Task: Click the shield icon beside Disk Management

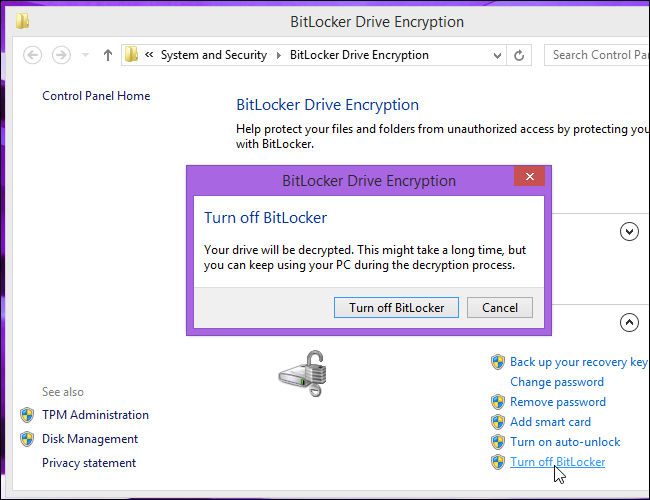Action: click(x=27, y=439)
